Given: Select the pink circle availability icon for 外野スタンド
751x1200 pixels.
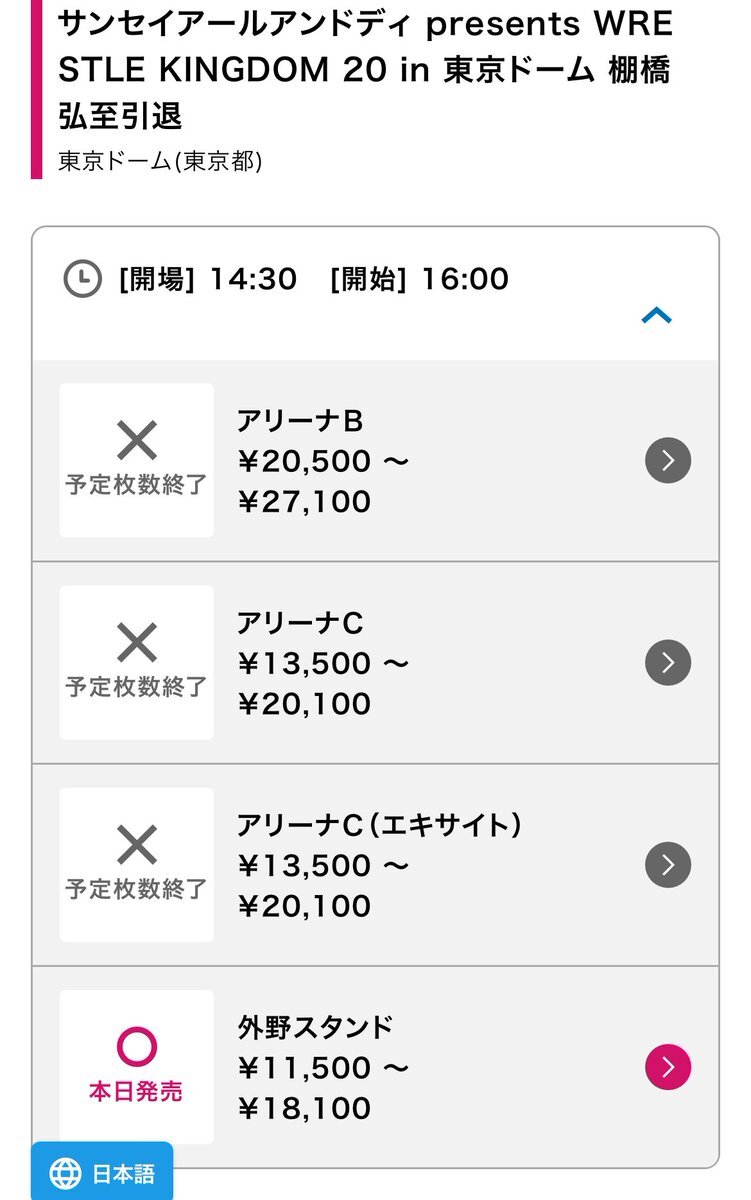Looking at the screenshot, I should tap(137, 1046).
